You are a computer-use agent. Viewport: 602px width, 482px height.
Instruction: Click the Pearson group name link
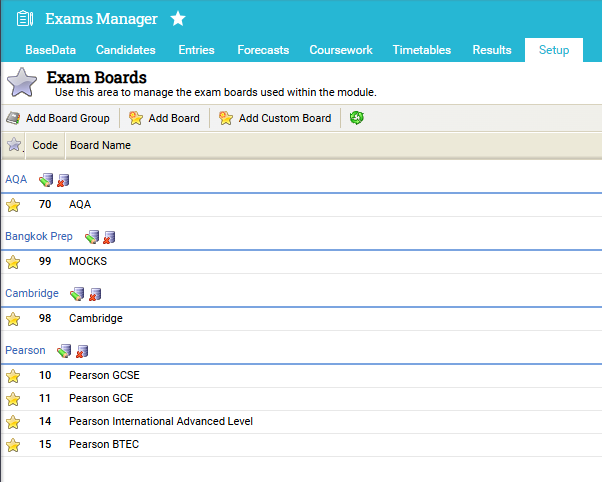tap(25, 350)
